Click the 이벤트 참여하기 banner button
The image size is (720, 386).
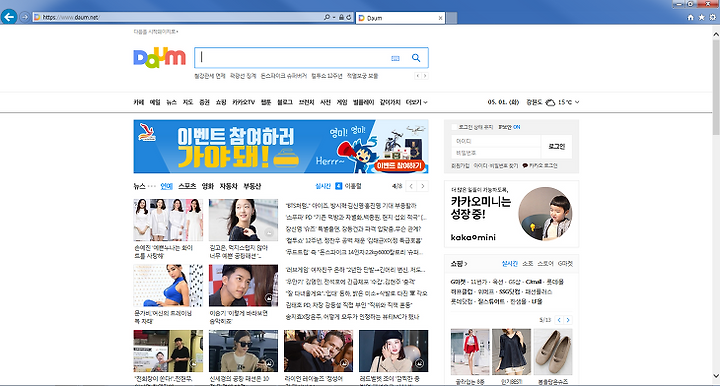399,165
